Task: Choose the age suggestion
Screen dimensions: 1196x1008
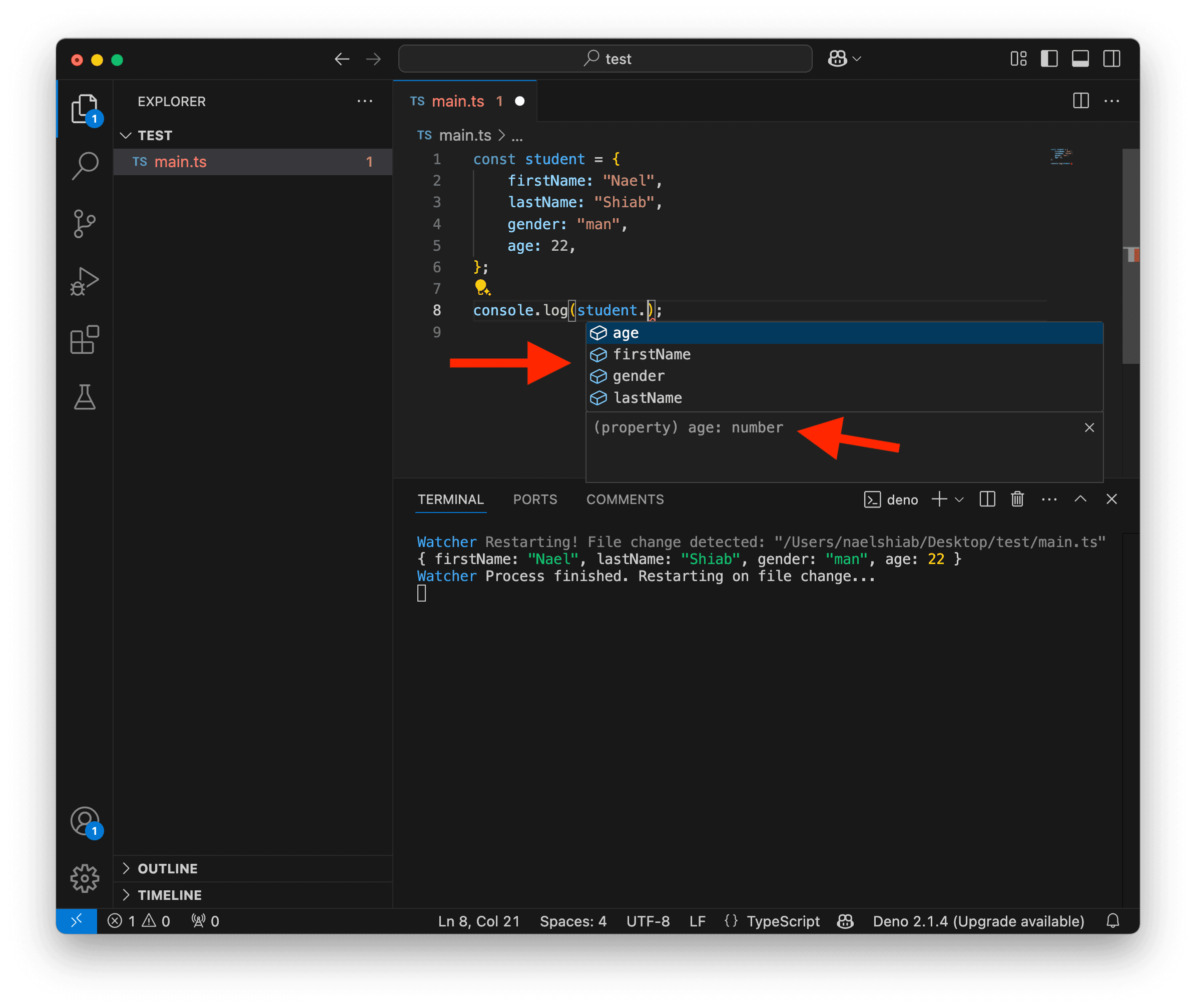Action: [844, 333]
